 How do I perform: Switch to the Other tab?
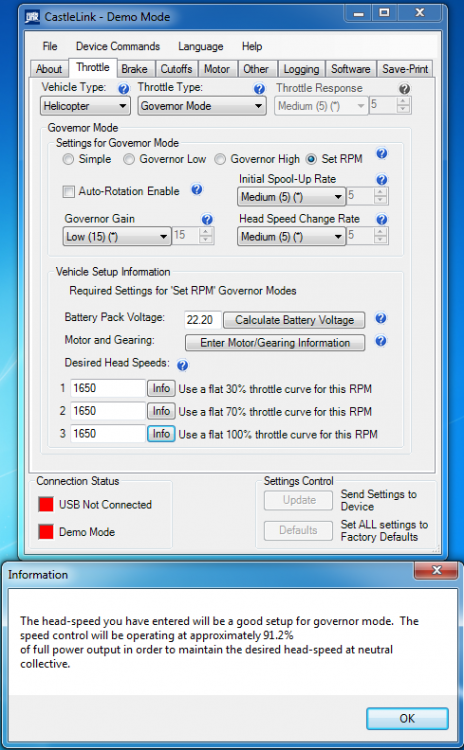click(256, 69)
